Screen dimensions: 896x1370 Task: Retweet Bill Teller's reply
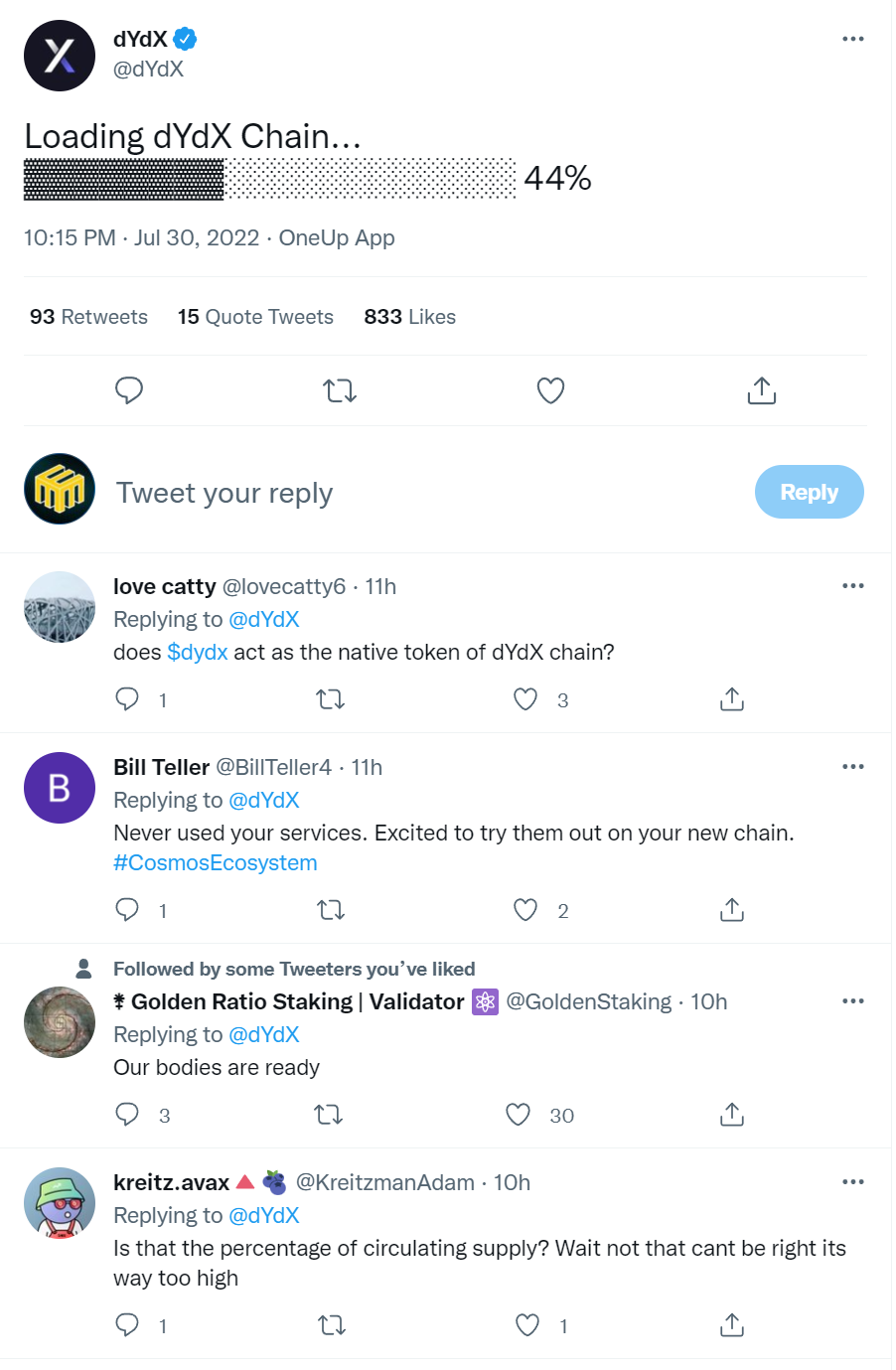coord(331,910)
